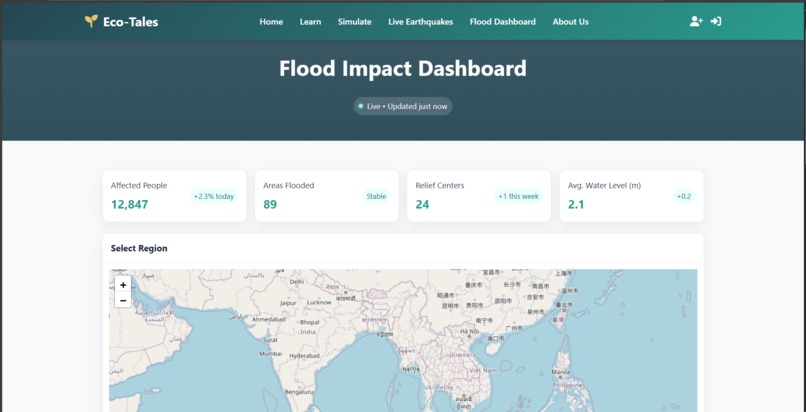
Task: Select the Relief Centers value 24
Action: coord(423,204)
